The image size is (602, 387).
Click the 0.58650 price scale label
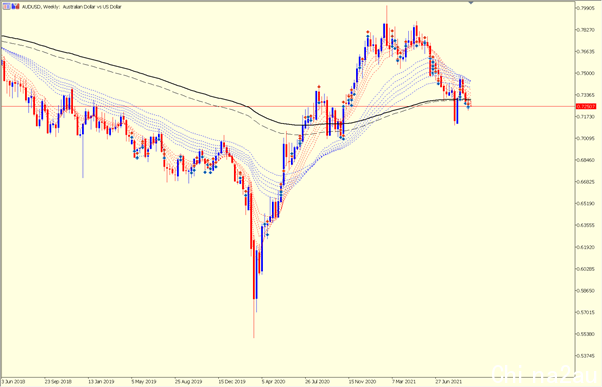click(x=585, y=290)
